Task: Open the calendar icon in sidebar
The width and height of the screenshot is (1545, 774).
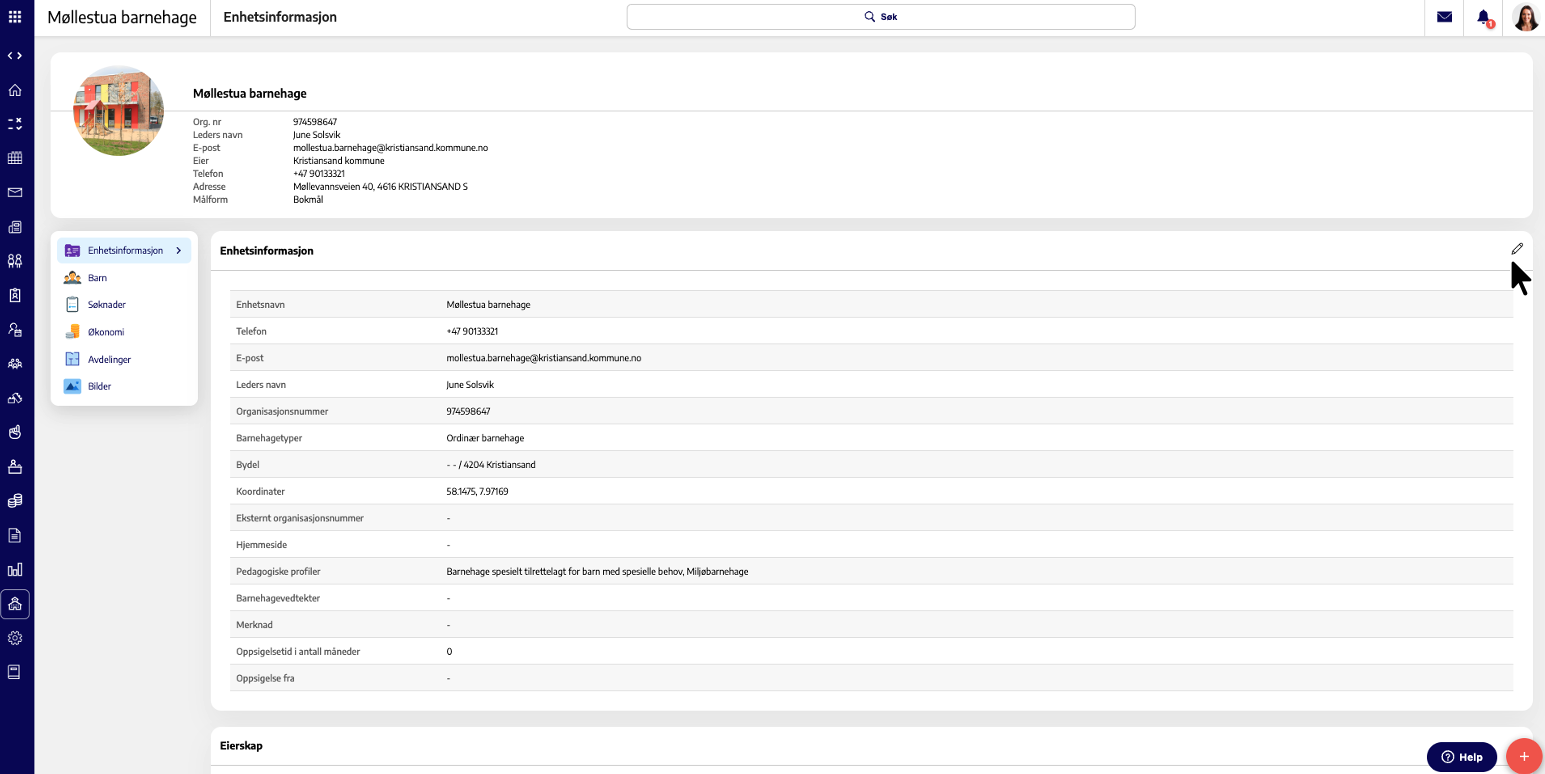Action: pos(15,158)
